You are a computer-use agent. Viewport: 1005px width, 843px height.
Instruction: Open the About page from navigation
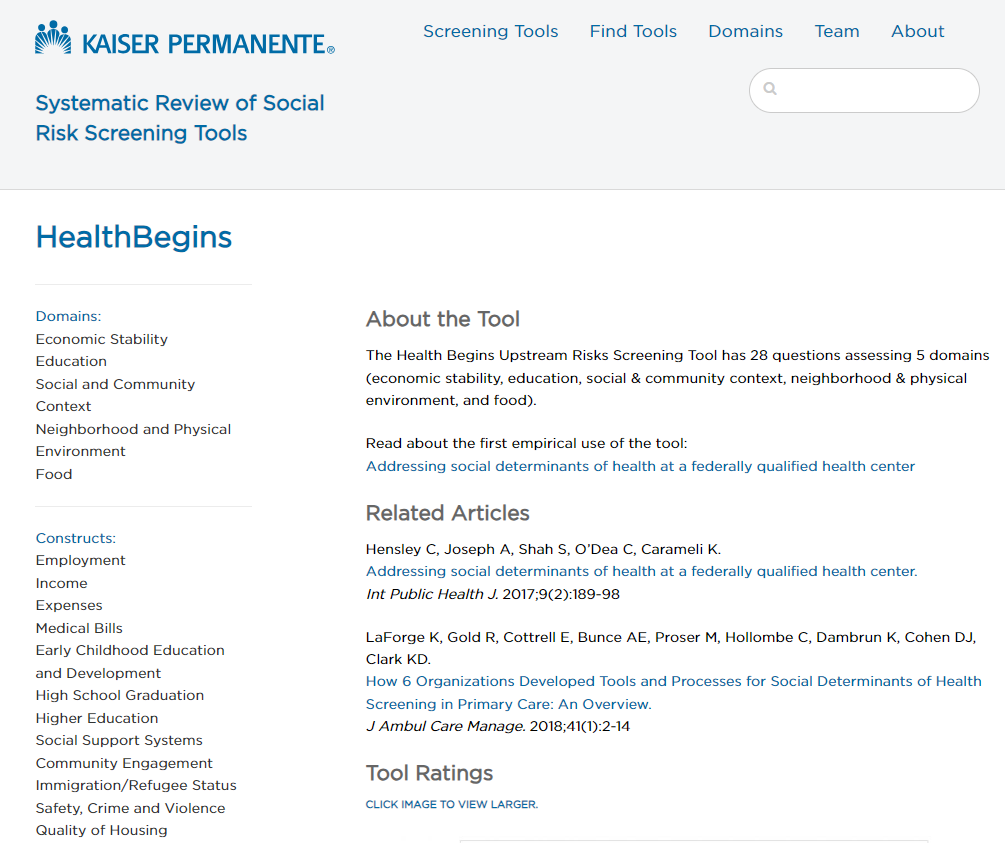917,31
